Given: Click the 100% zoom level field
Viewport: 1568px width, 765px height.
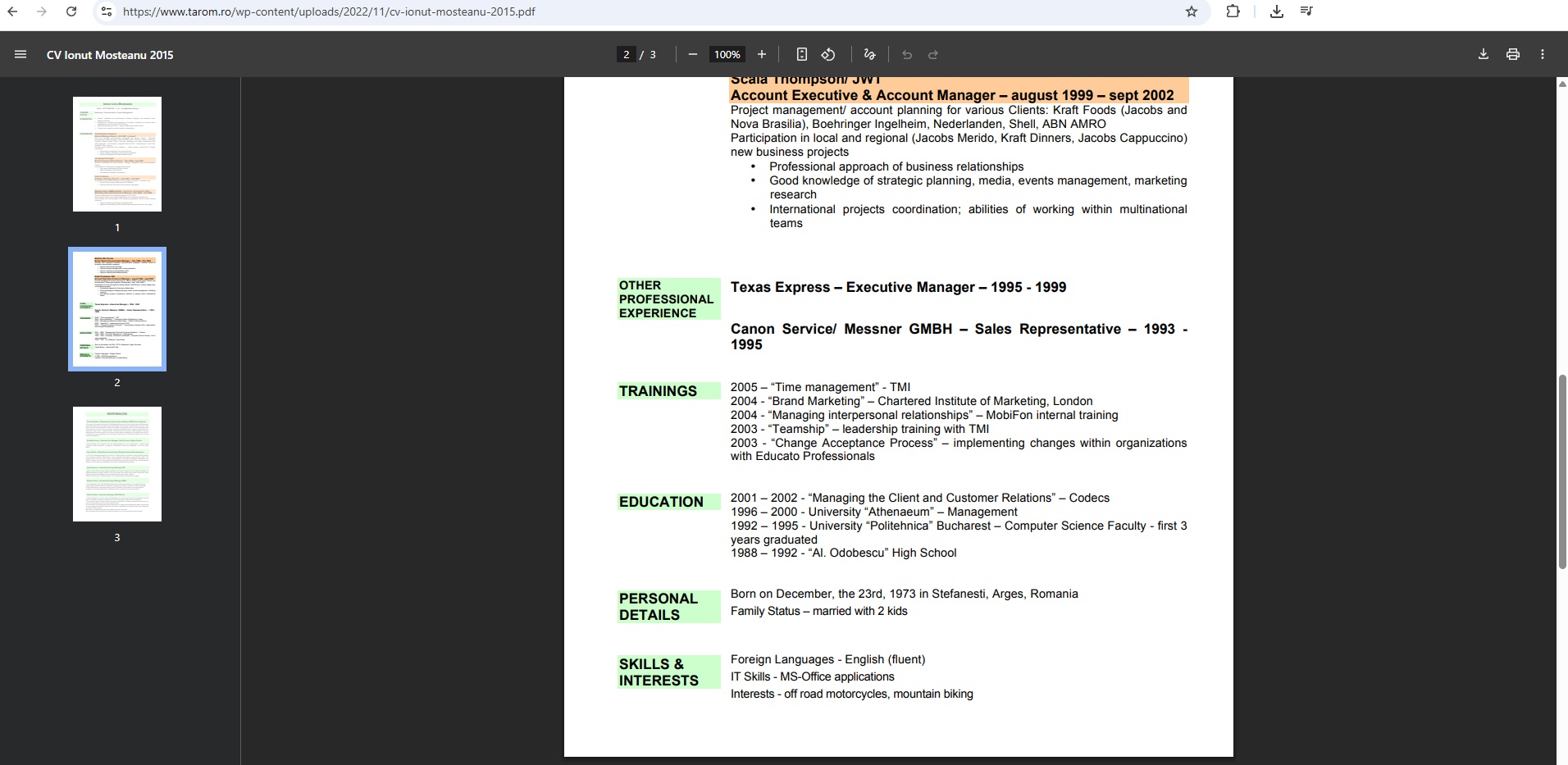Looking at the screenshot, I should tap(727, 54).
